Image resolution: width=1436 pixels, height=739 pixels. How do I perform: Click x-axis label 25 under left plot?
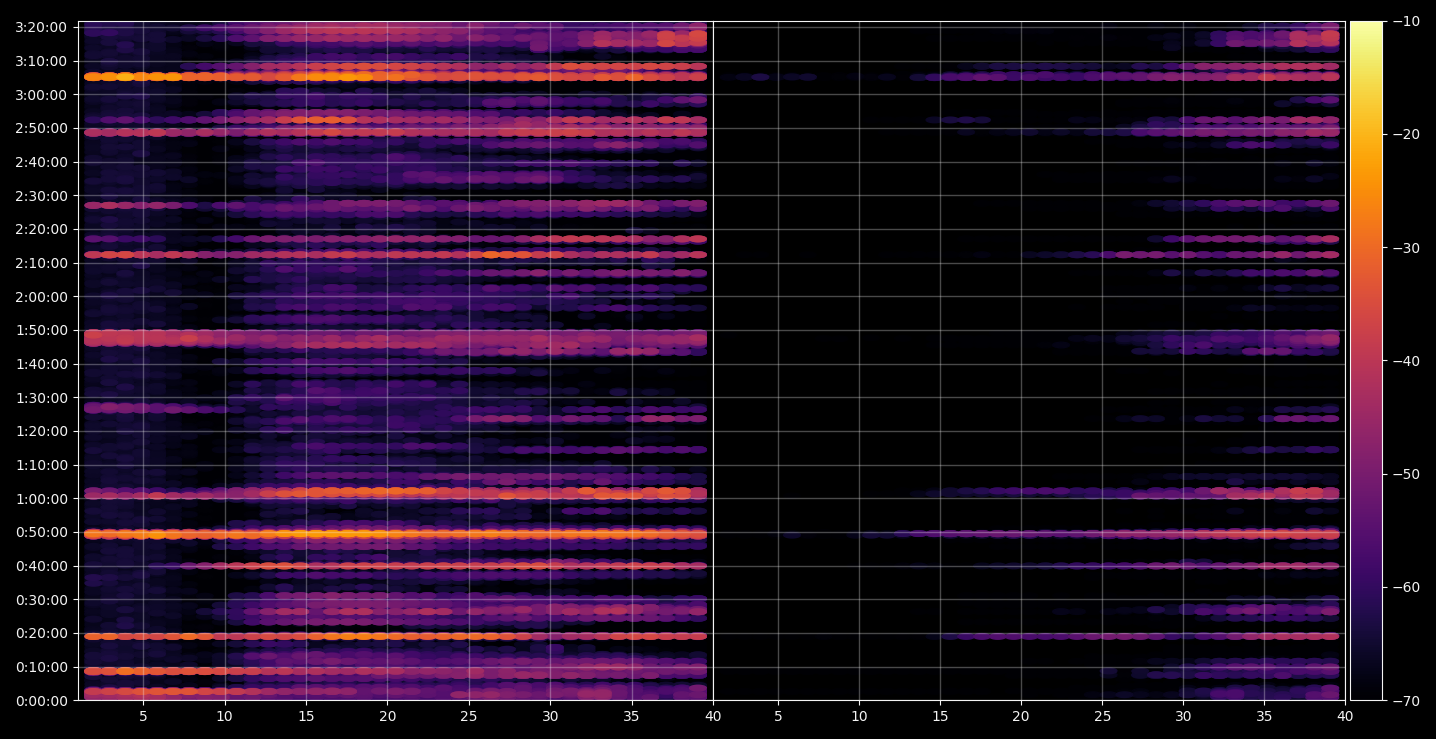[x=469, y=716]
